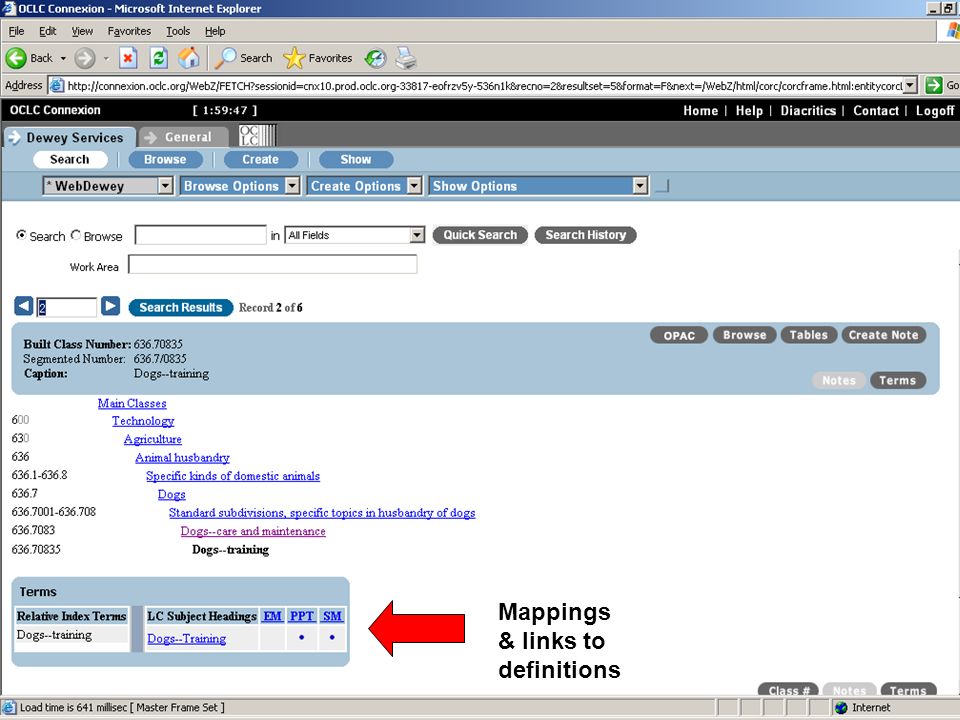This screenshot has width=960, height=720.
Task: Switch to the General tab
Action: click(184, 137)
